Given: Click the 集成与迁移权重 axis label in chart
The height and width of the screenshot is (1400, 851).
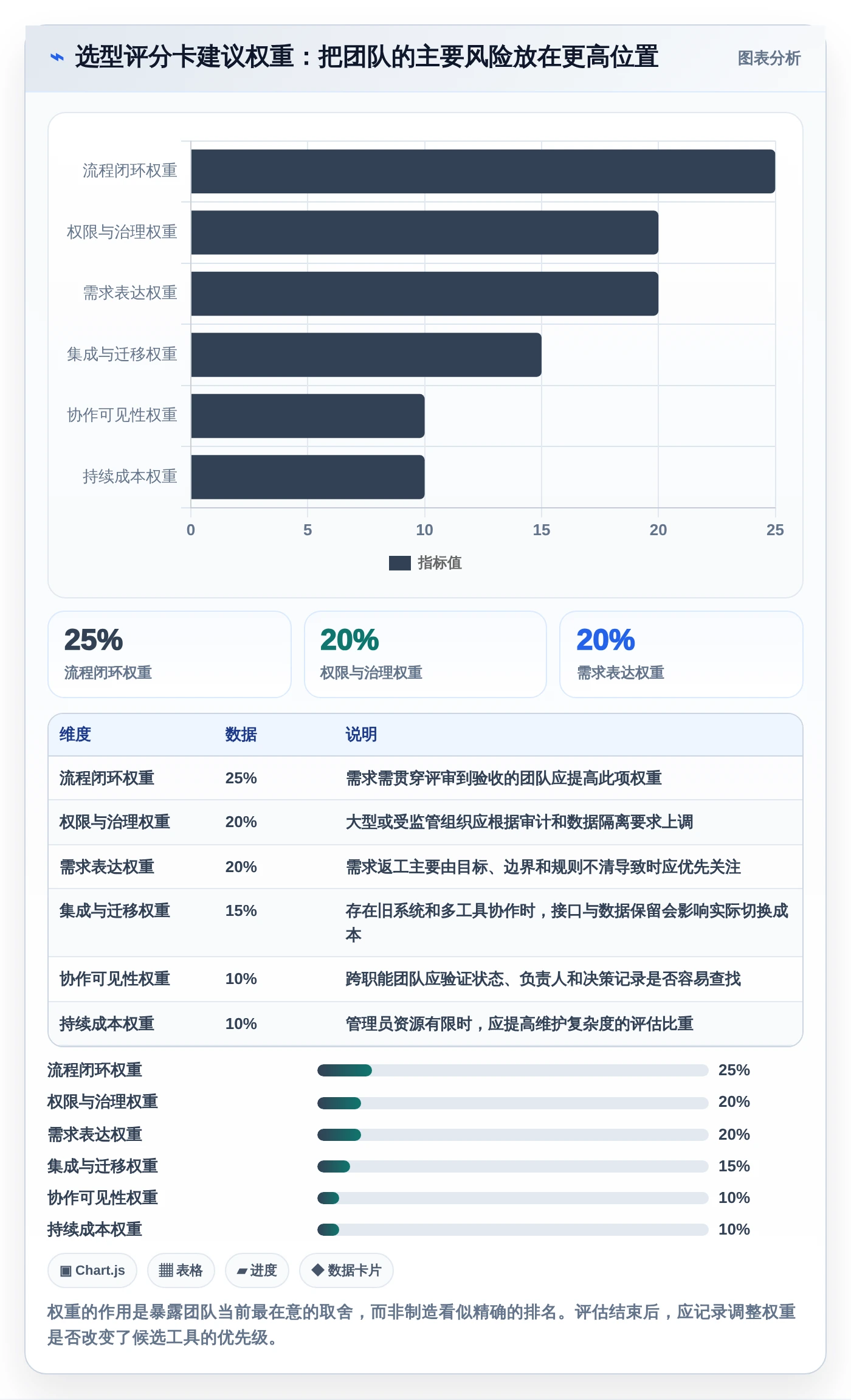Looking at the screenshot, I should [x=122, y=354].
